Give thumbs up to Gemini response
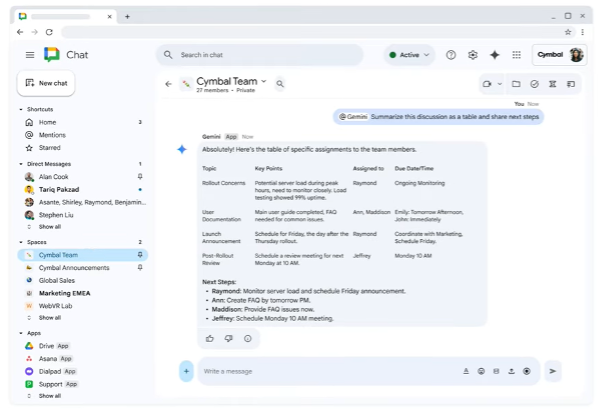Image resolution: width=604 pixels, height=412 pixels. (210, 338)
